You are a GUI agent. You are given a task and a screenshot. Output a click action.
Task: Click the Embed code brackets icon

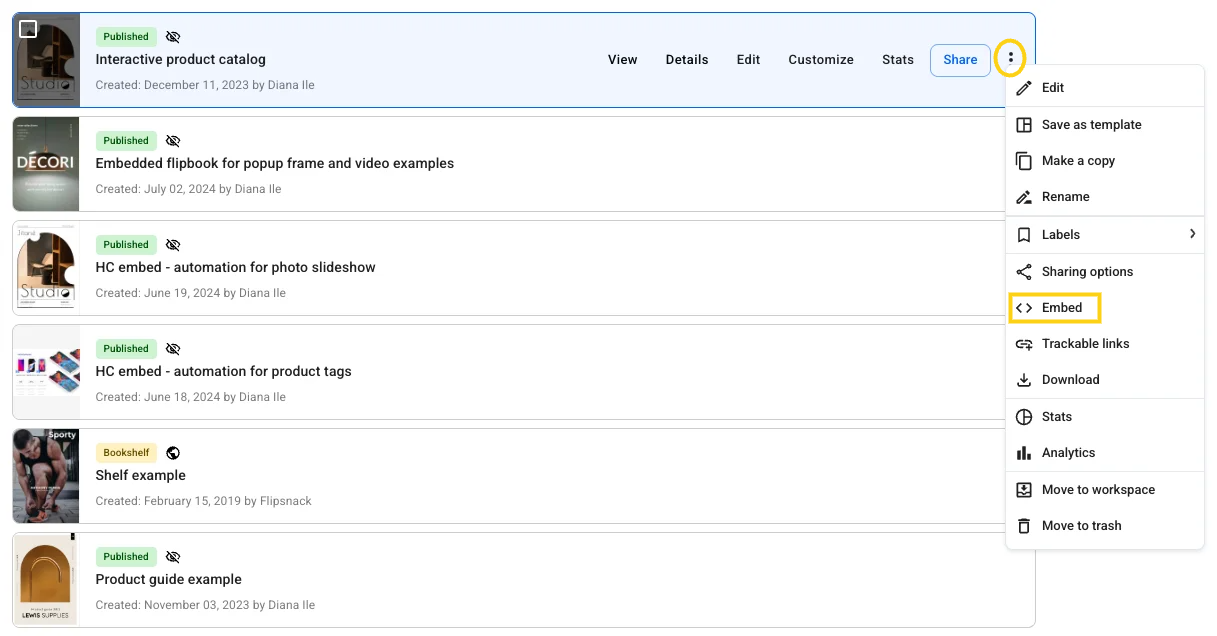(1024, 308)
